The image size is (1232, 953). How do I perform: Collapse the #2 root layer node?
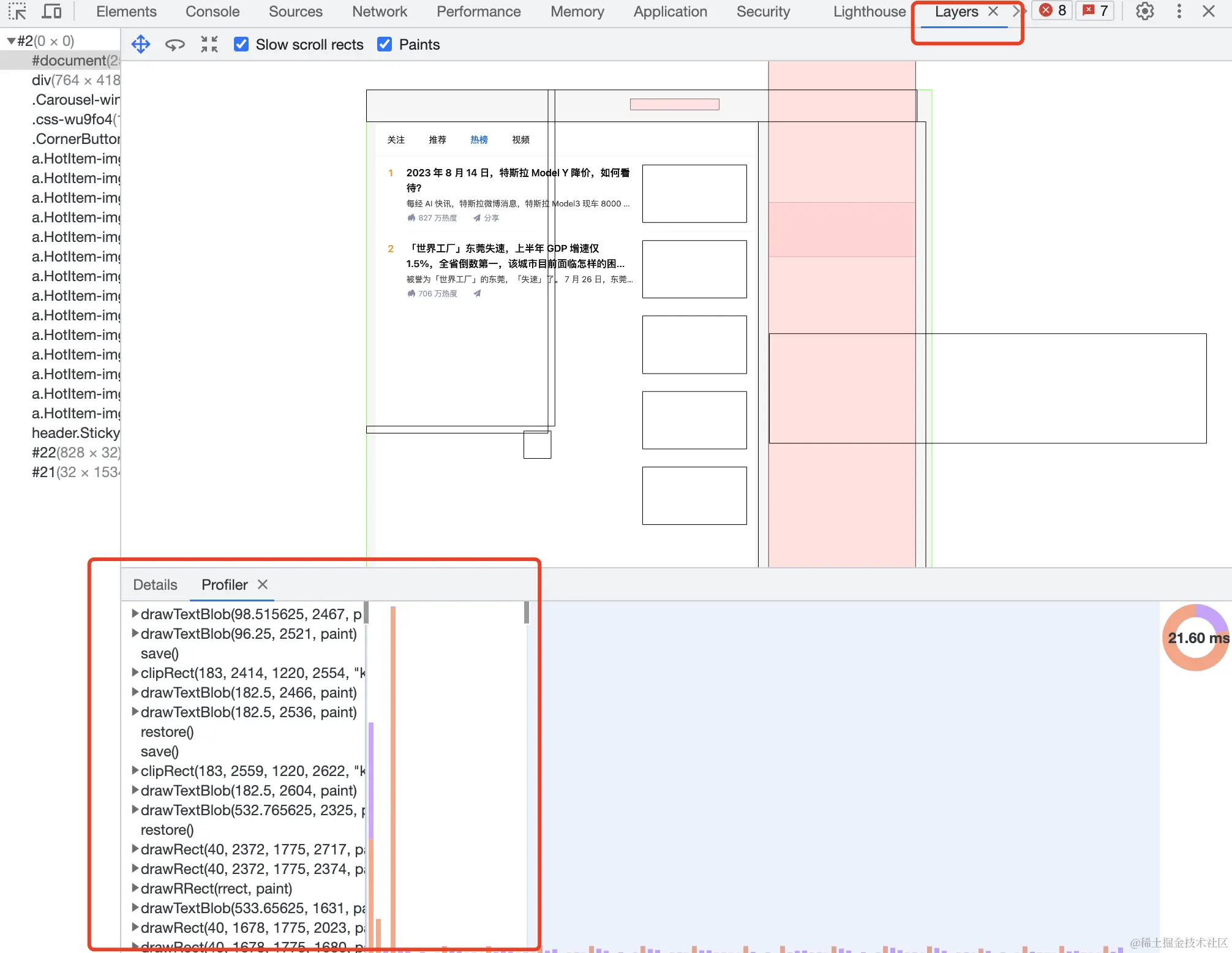pos(11,41)
